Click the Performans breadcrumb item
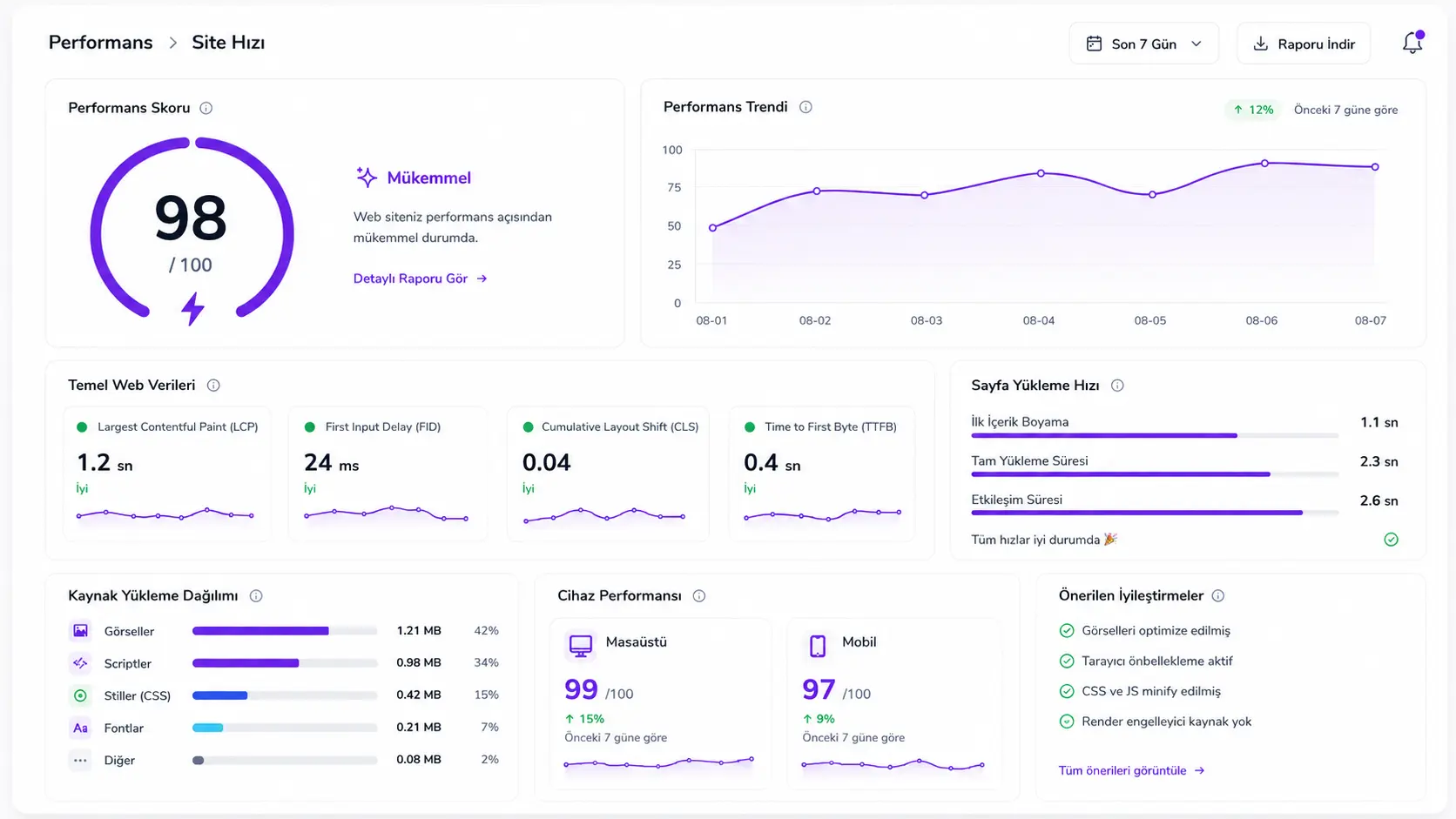This screenshot has width=1456, height=819. coord(100,43)
